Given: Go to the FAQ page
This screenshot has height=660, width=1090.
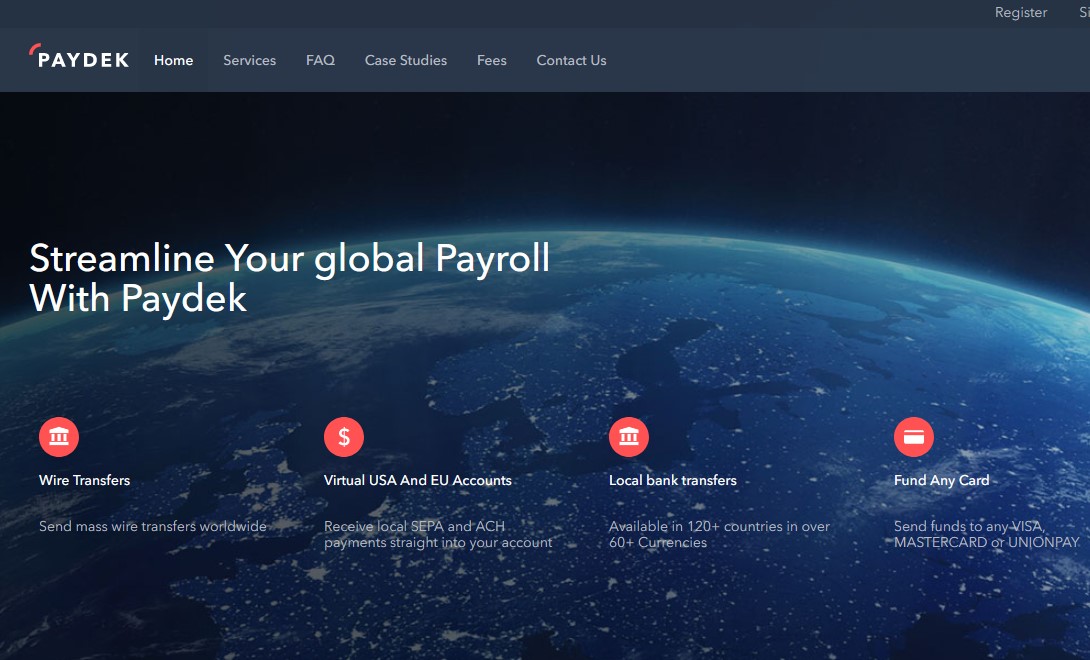Looking at the screenshot, I should tap(320, 61).
